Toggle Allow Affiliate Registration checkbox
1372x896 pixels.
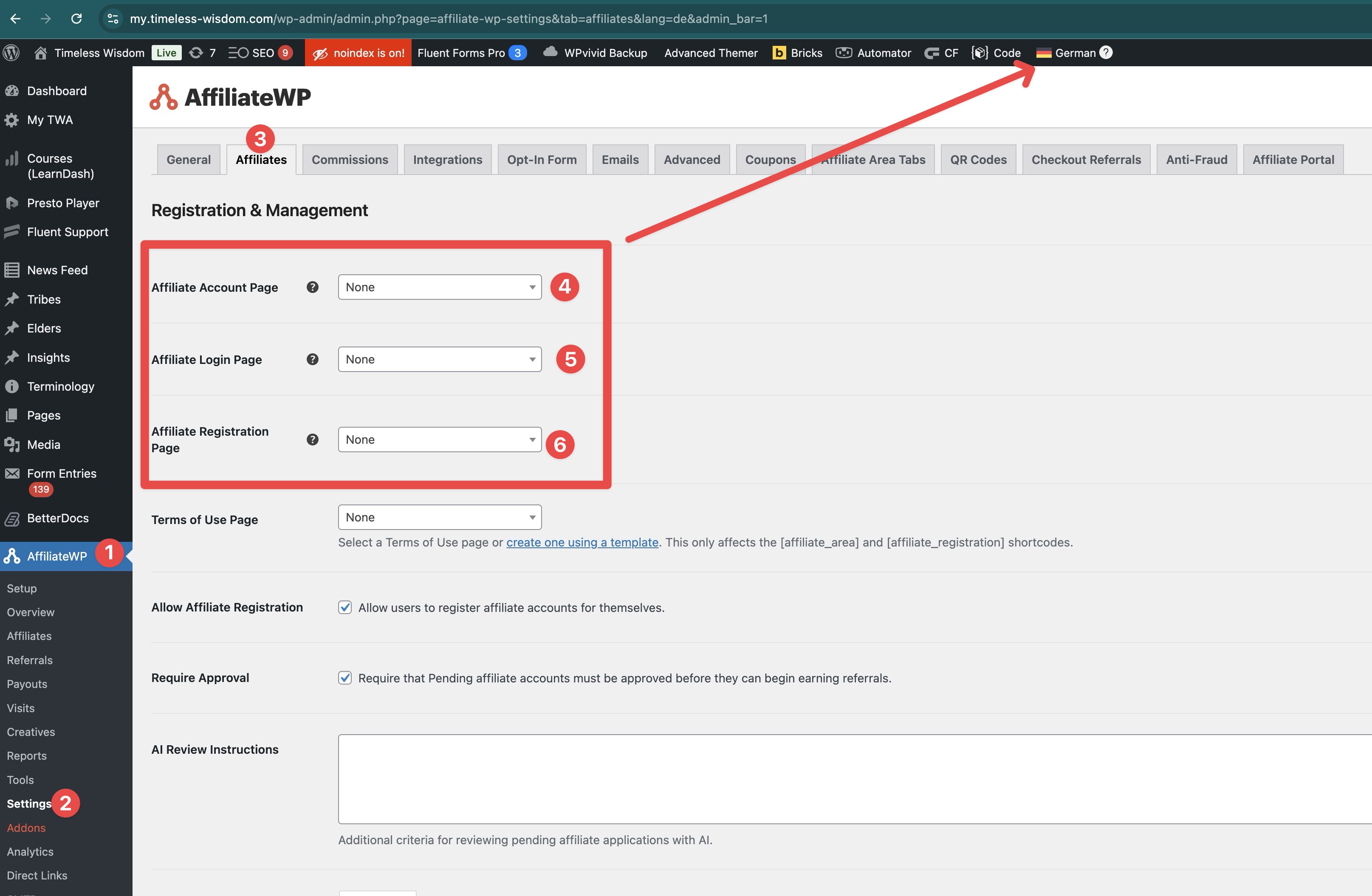(x=345, y=607)
